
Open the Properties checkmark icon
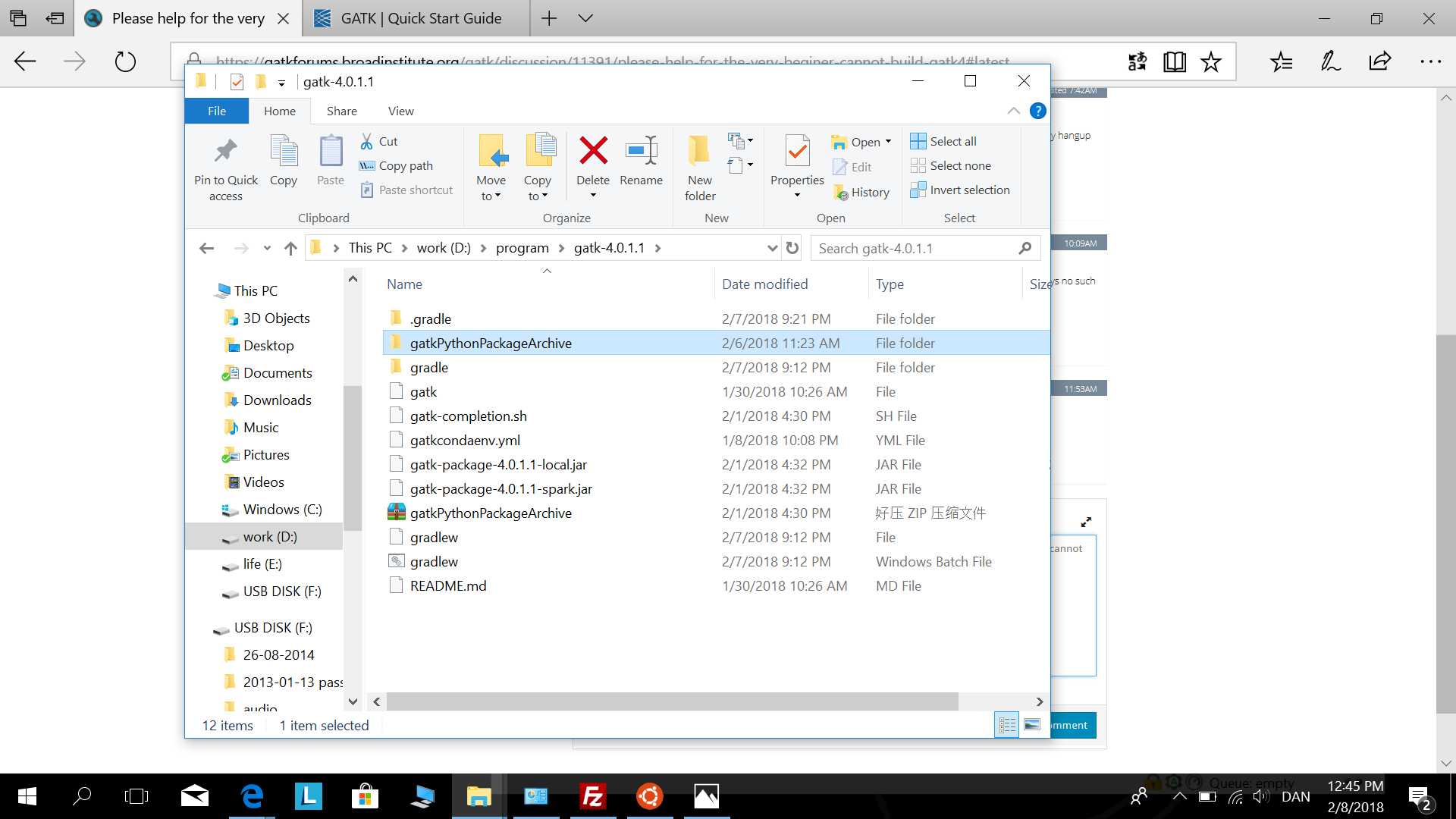pos(797,150)
